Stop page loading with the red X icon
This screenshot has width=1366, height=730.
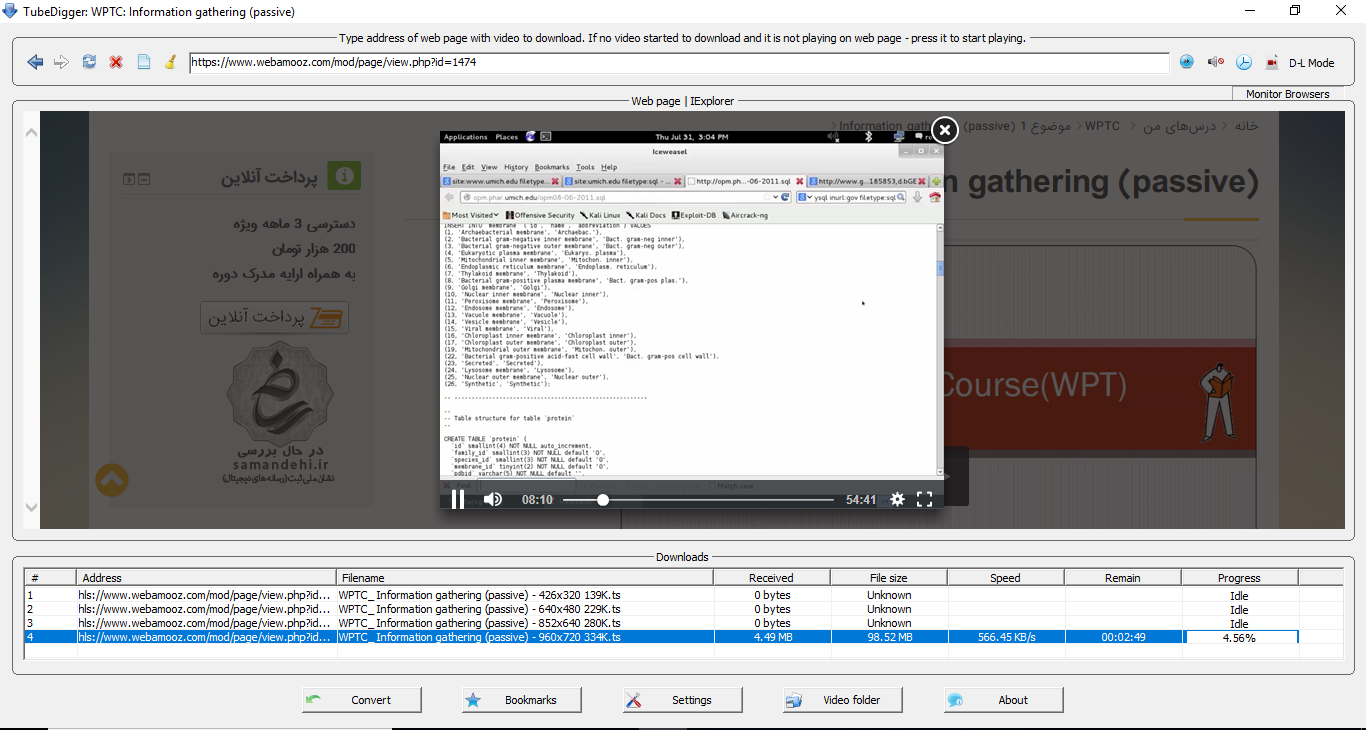pos(116,62)
